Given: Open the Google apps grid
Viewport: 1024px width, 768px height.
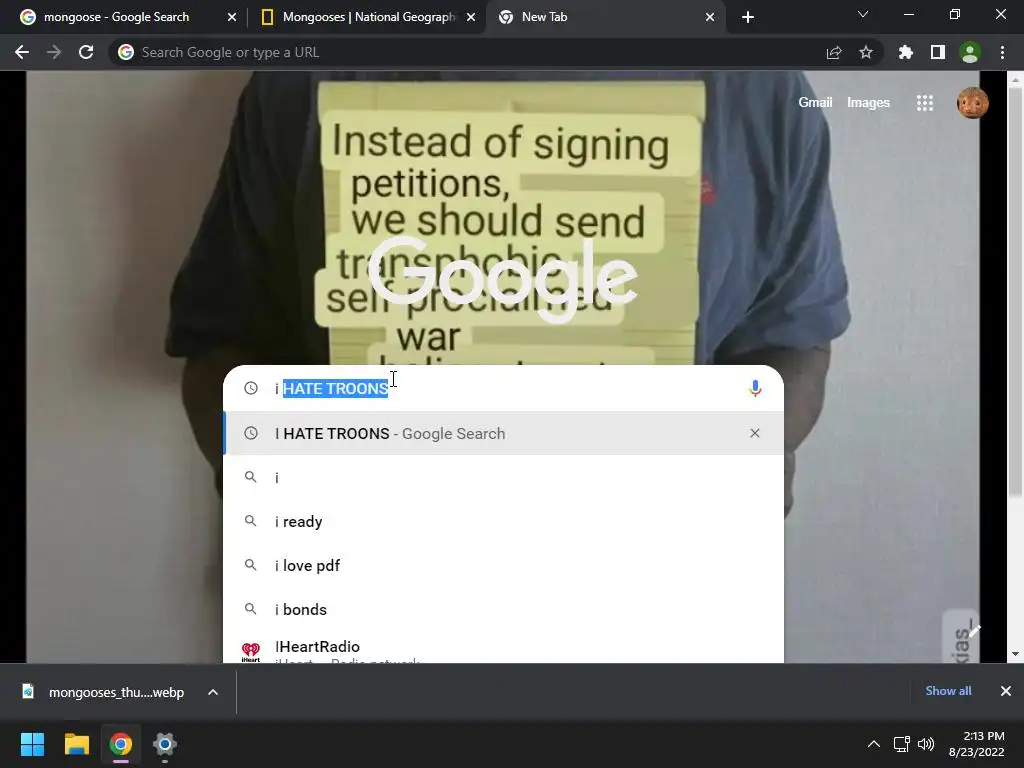Looking at the screenshot, I should pos(925,103).
